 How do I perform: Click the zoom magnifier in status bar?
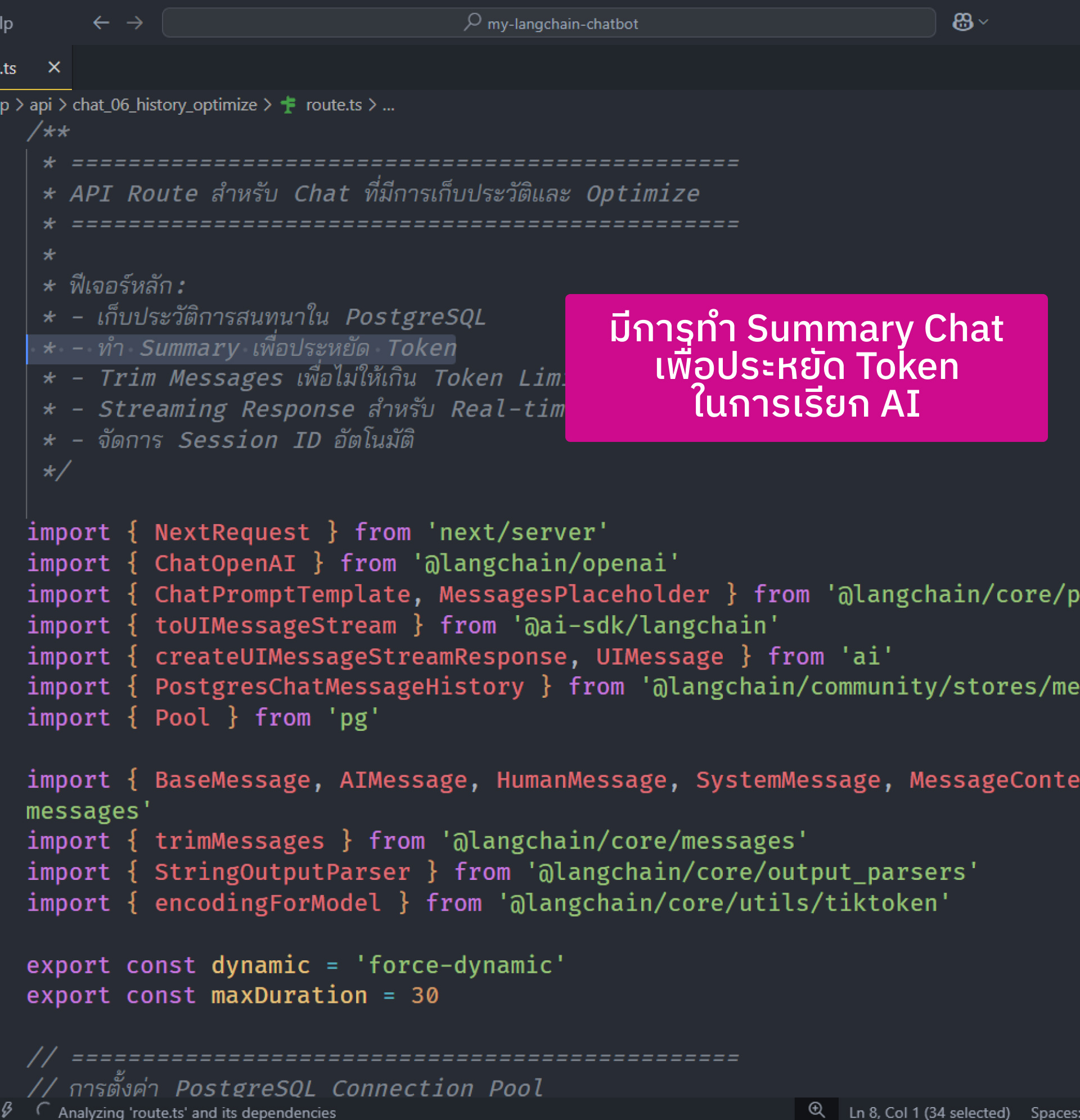click(x=816, y=1110)
